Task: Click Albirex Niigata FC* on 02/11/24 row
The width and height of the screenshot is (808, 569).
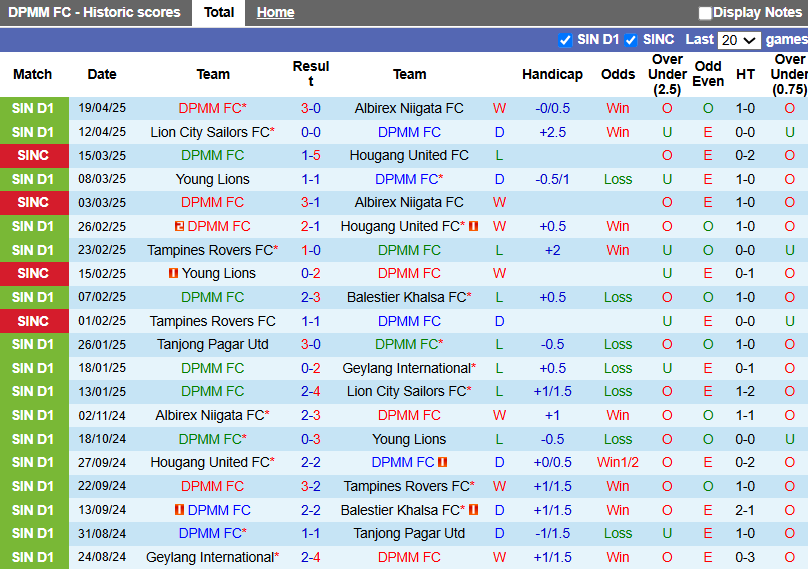Action: pyautogui.click(x=212, y=415)
